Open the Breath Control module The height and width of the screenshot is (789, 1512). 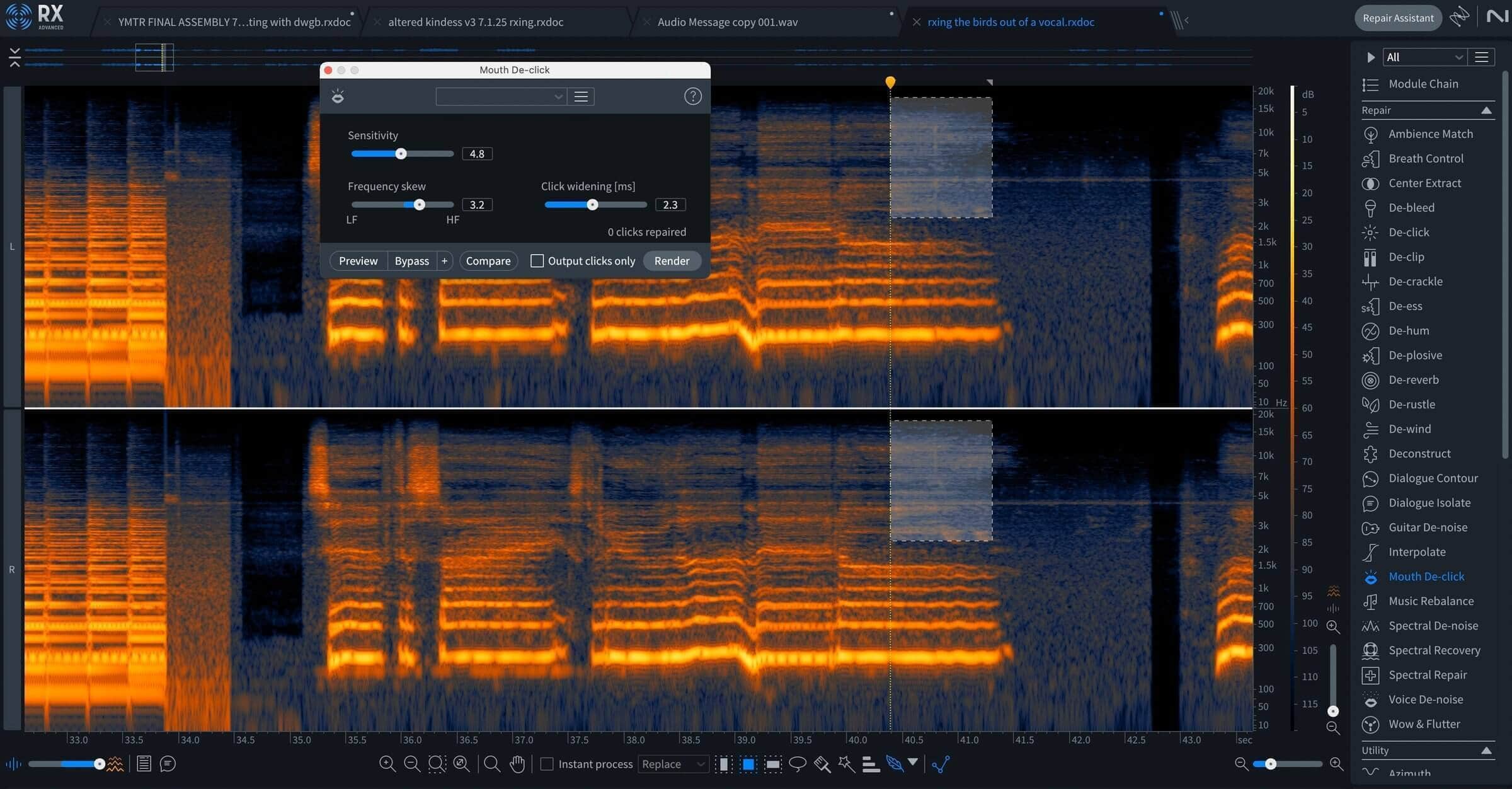pyautogui.click(x=1414, y=158)
